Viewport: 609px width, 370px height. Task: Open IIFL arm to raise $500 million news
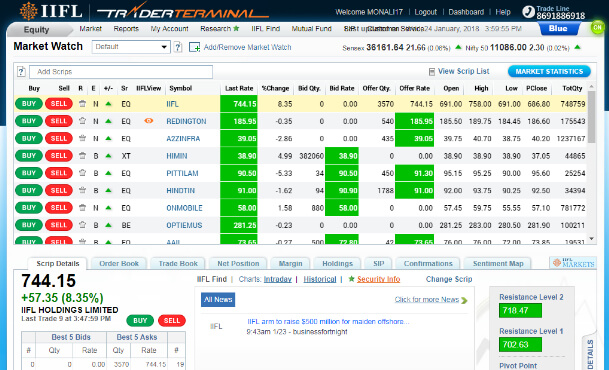pyautogui.click(x=328, y=321)
